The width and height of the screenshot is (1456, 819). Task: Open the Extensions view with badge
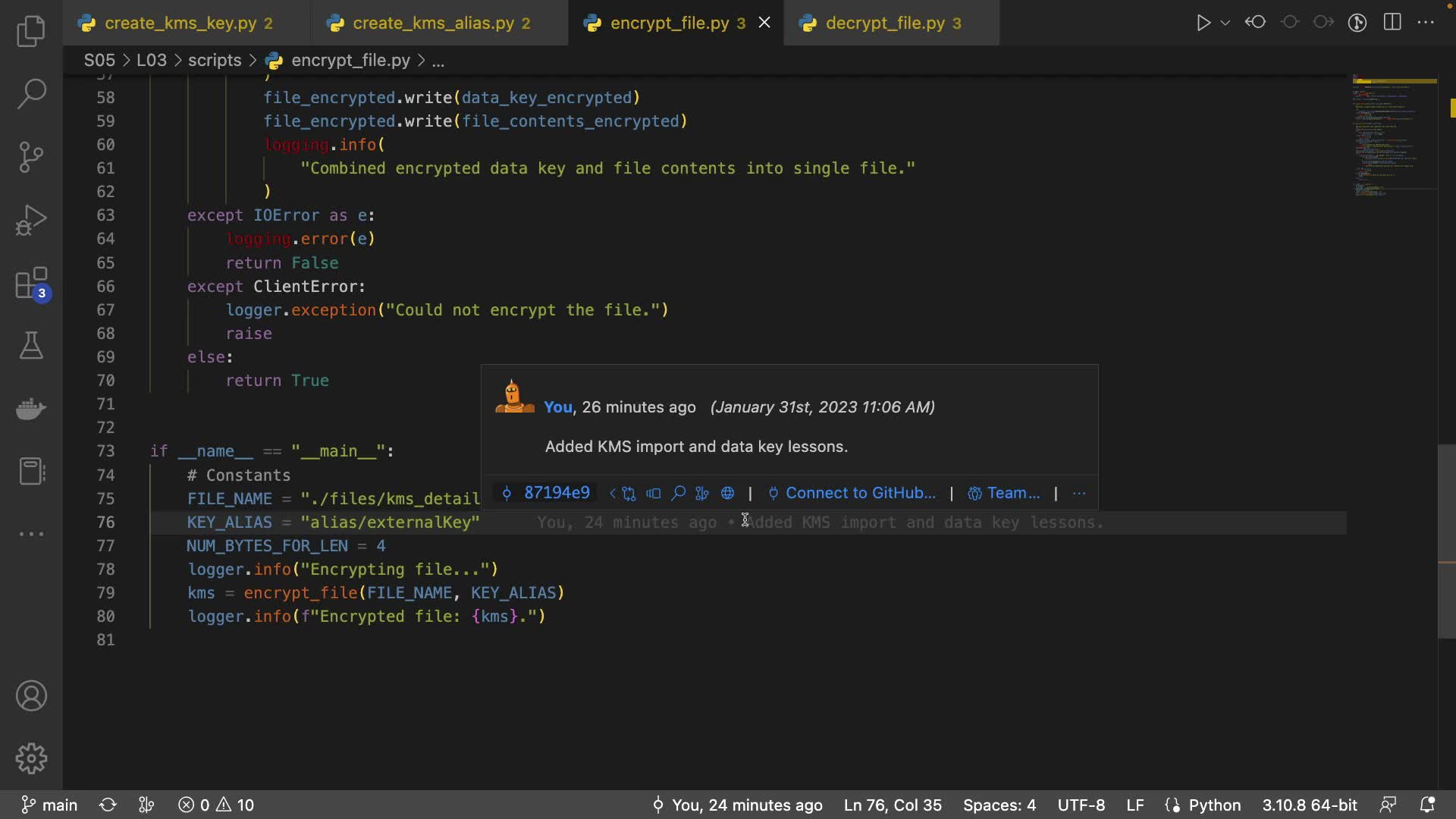click(31, 284)
